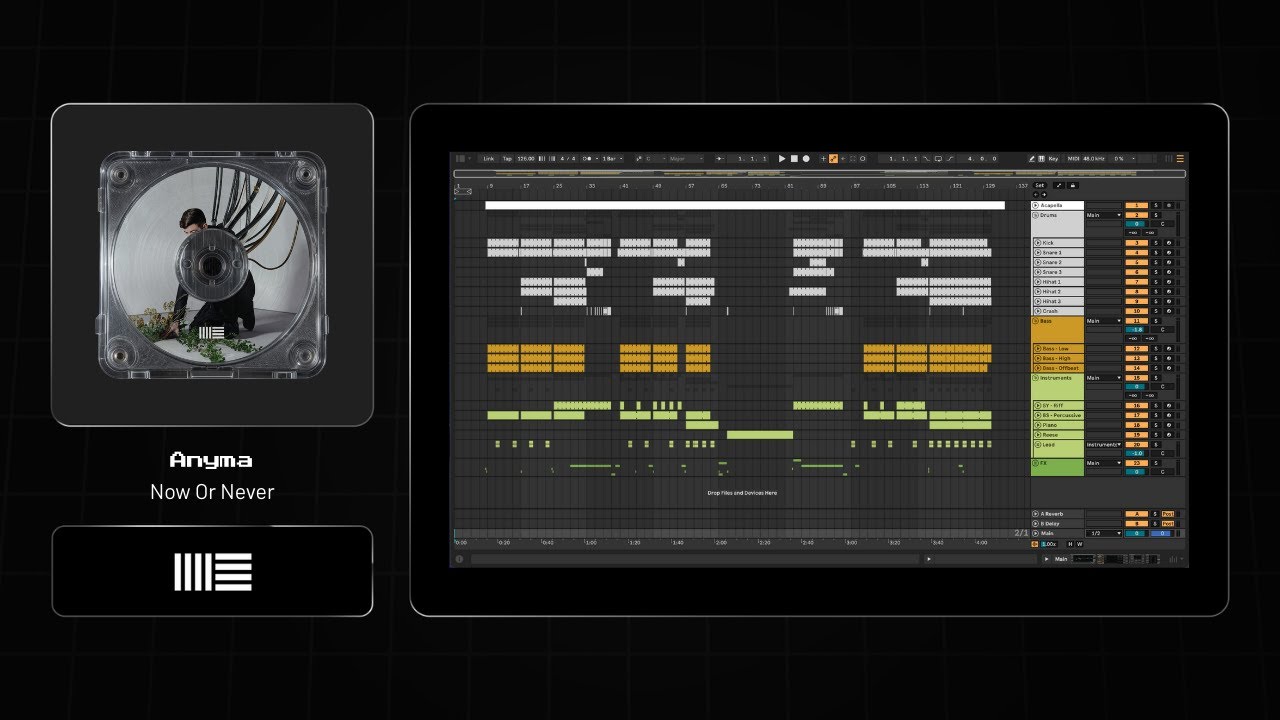This screenshot has width=1280, height=720.
Task: Open Bass output routing Main dropdown
Action: (1104, 321)
